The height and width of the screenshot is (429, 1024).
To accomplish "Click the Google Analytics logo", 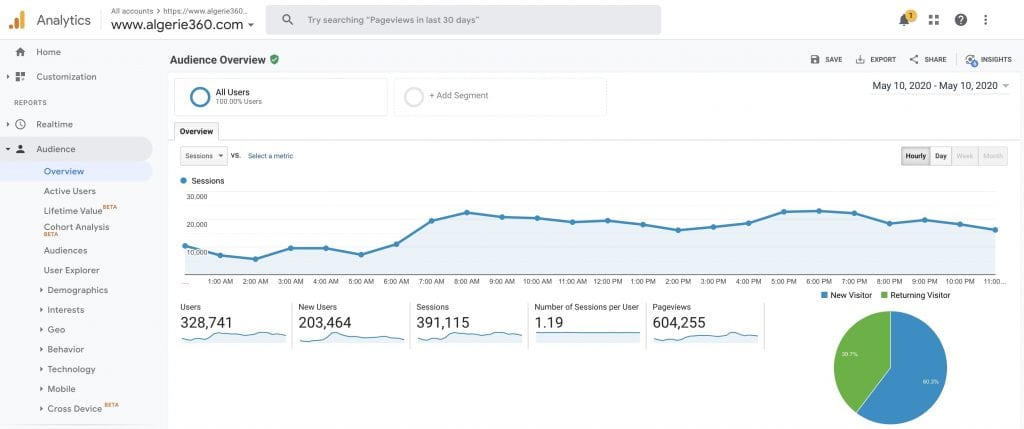I will (17, 20).
